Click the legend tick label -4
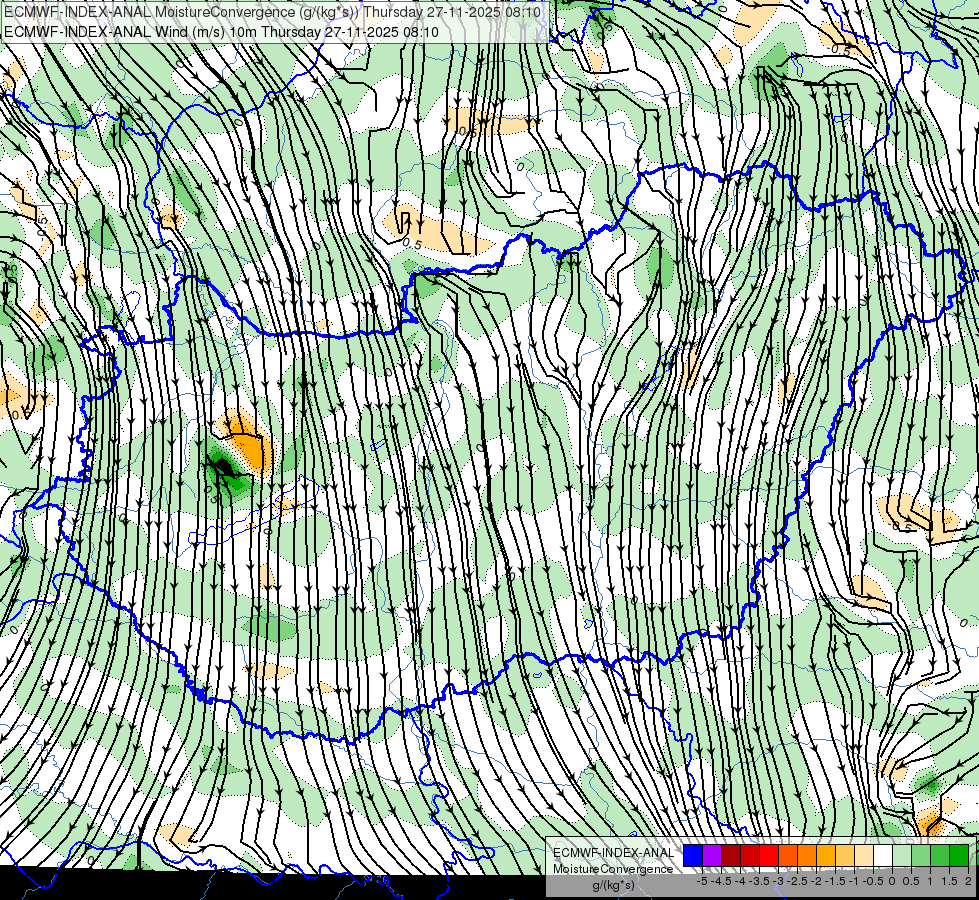The width and height of the screenshot is (979, 900). tap(740, 881)
